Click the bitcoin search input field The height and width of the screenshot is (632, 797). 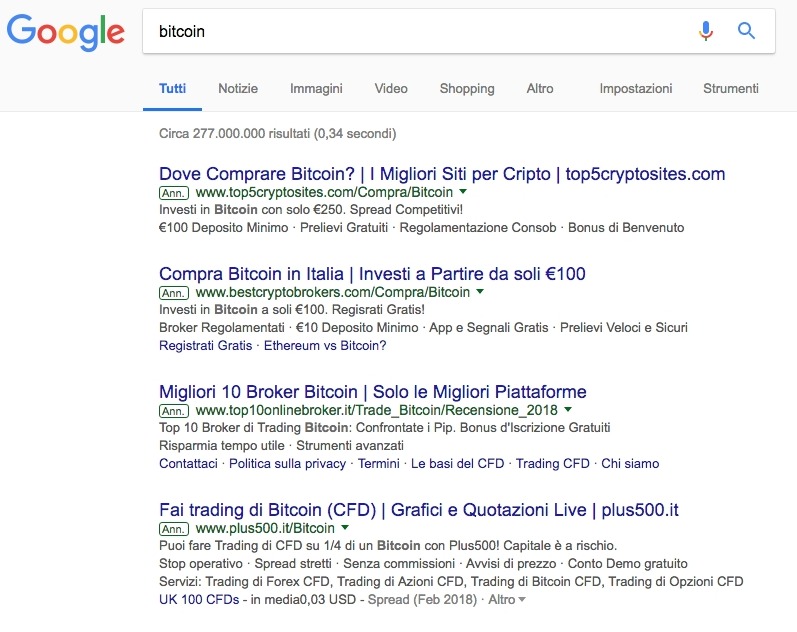pos(420,31)
